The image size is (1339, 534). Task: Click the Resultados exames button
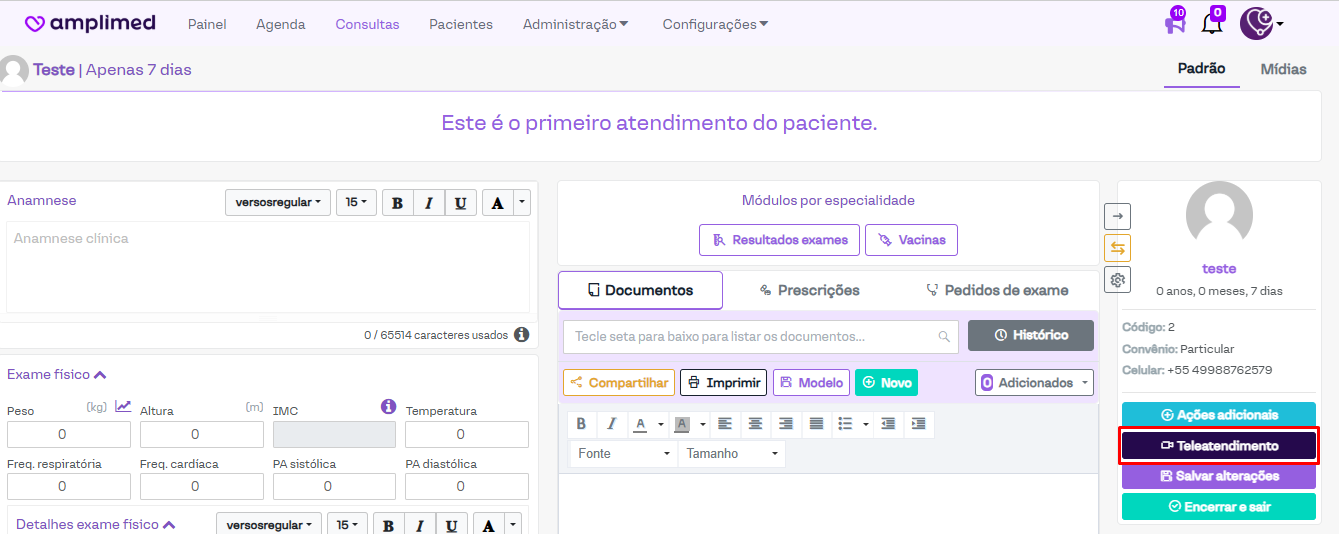click(x=779, y=240)
